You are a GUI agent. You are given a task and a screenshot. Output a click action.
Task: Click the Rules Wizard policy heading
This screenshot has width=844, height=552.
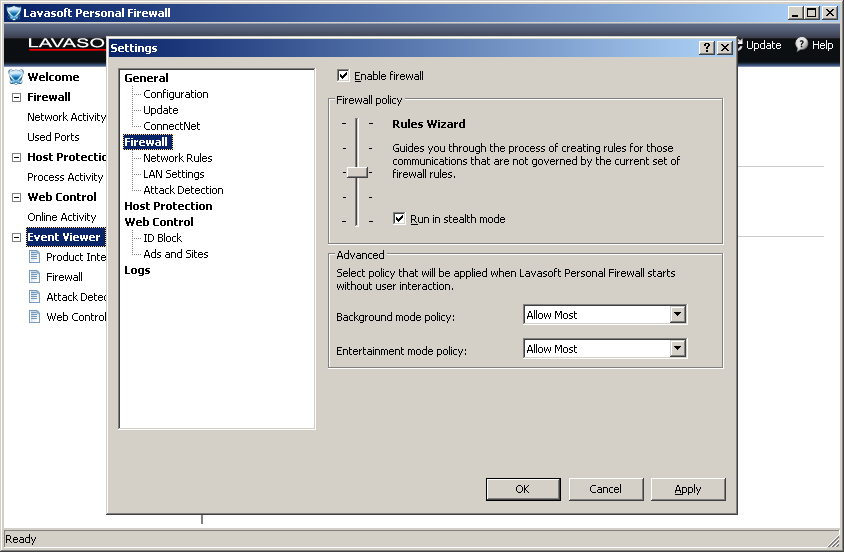click(428, 124)
